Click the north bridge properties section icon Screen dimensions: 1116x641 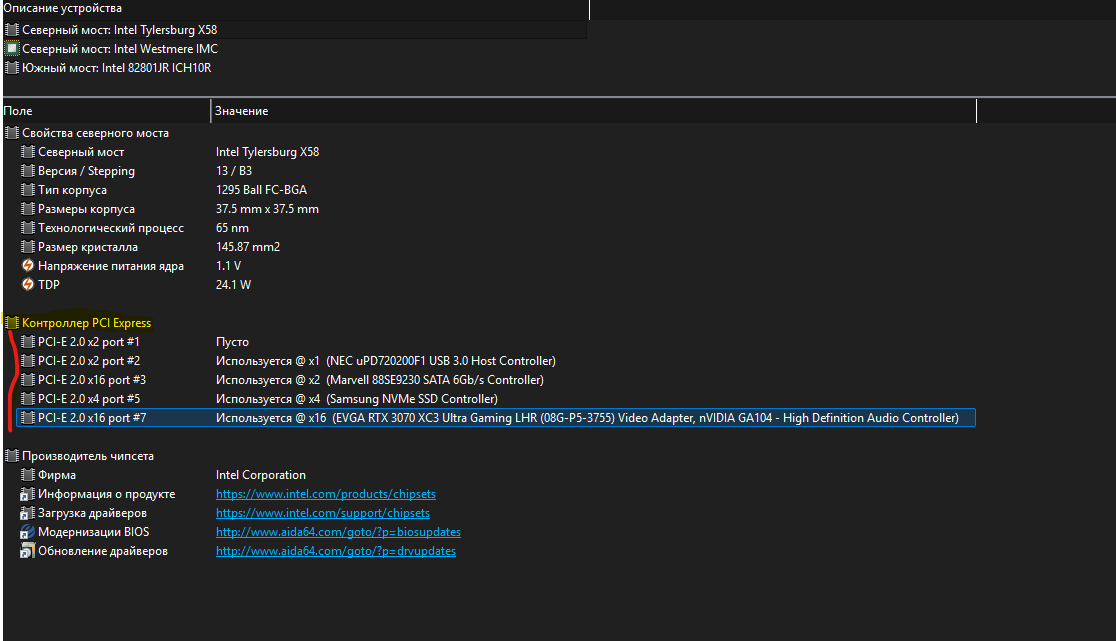pyautogui.click(x=12, y=133)
